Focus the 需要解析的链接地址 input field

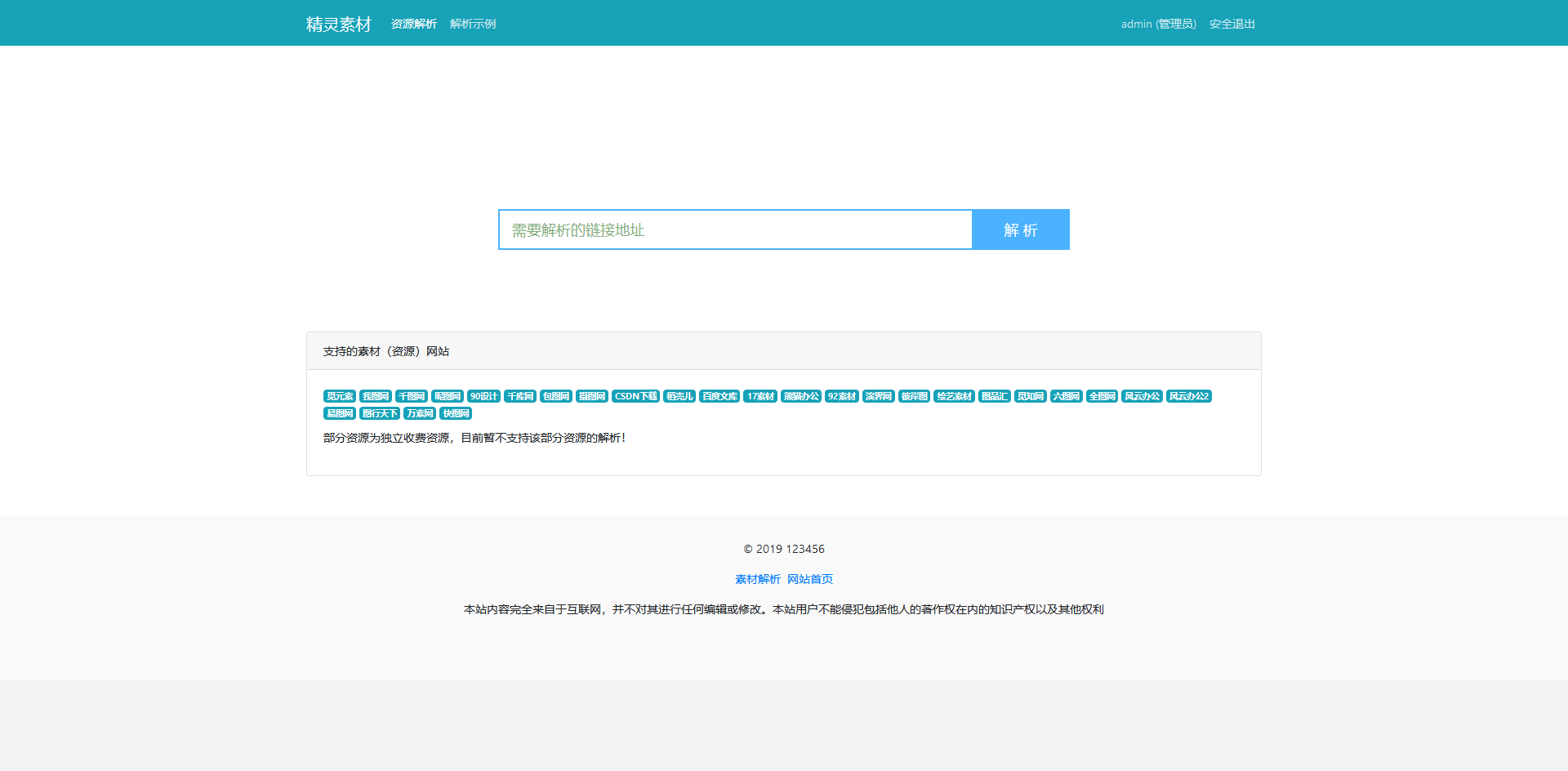[735, 230]
